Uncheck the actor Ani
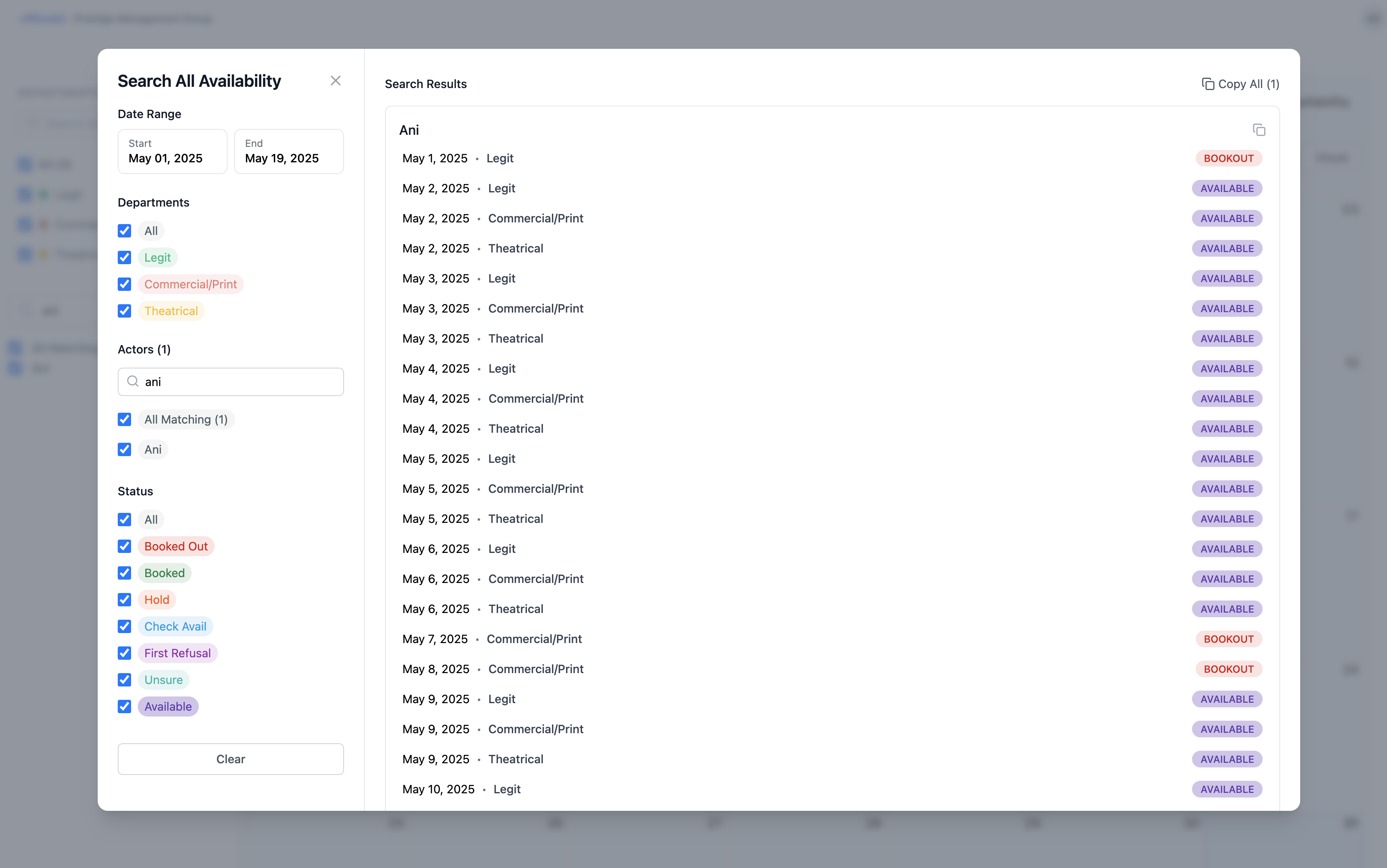 click(124, 449)
